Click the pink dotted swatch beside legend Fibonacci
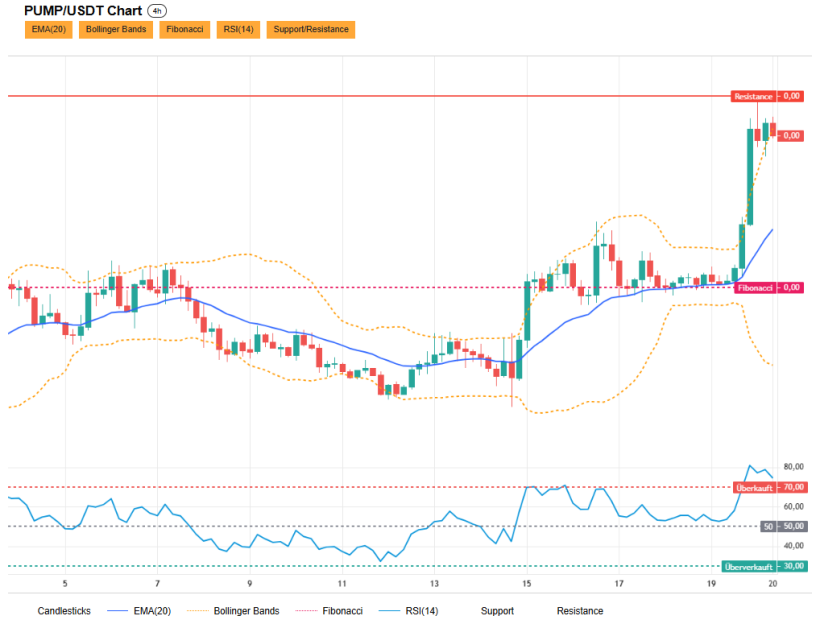The width and height of the screenshot is (816, 620). [x=306, y=611]
